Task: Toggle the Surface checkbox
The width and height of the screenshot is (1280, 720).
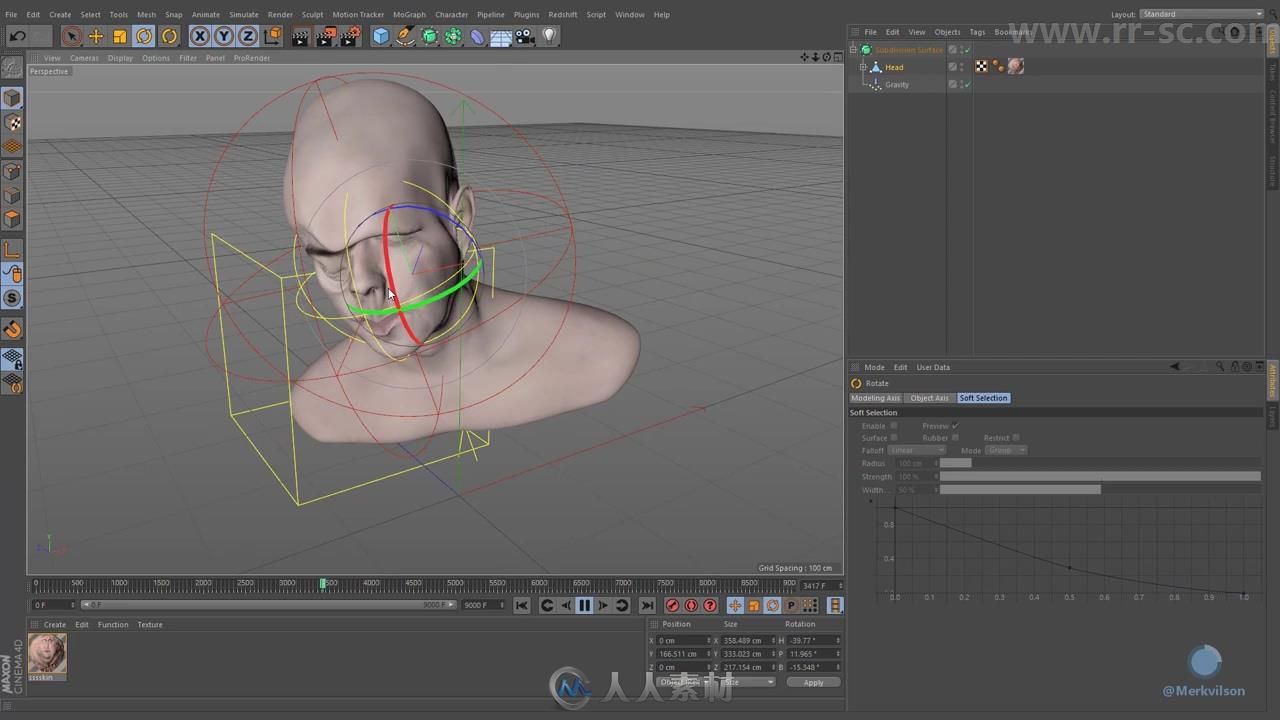Action: (894, 438)
